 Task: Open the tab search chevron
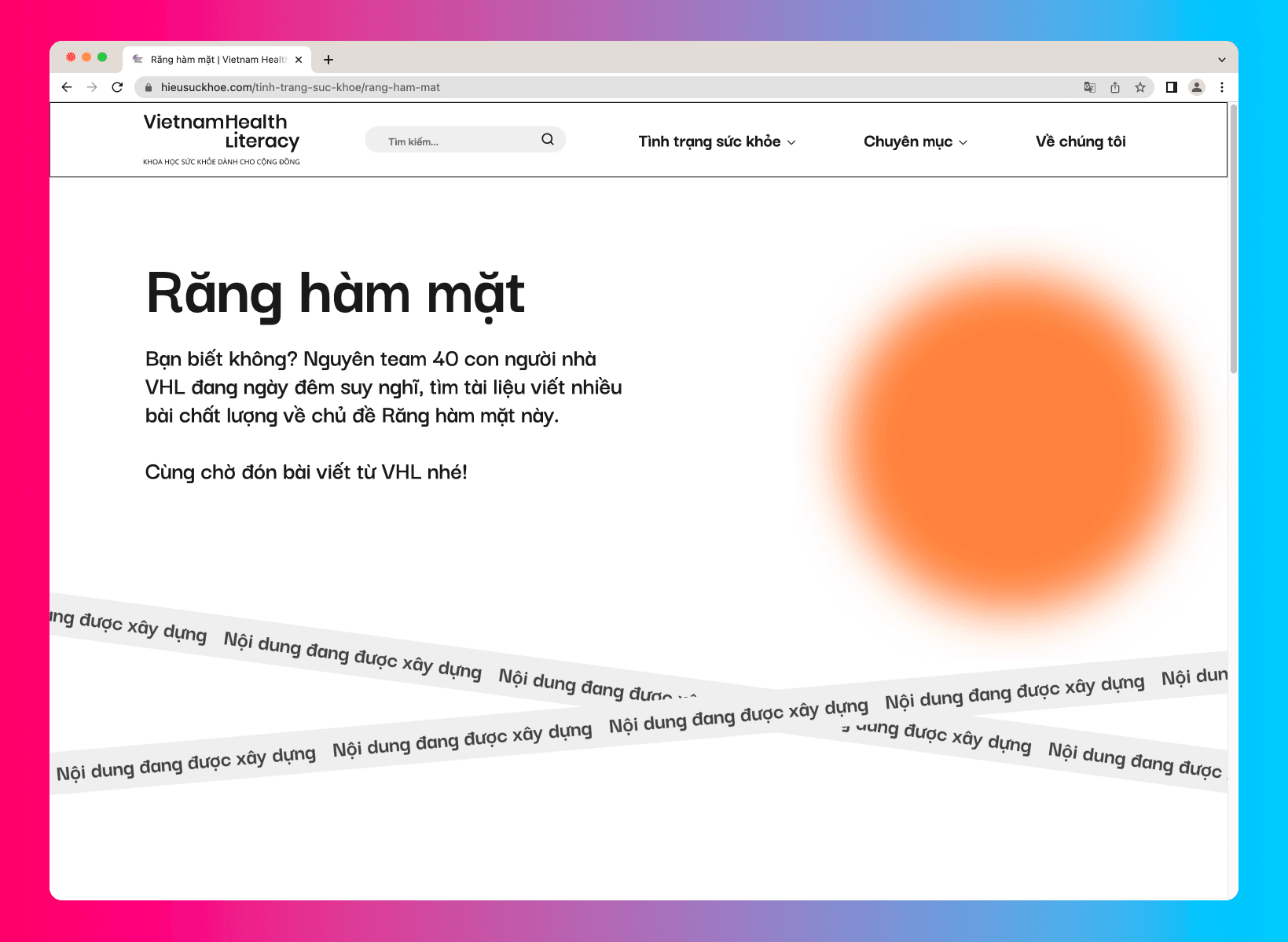(1222, 60)
